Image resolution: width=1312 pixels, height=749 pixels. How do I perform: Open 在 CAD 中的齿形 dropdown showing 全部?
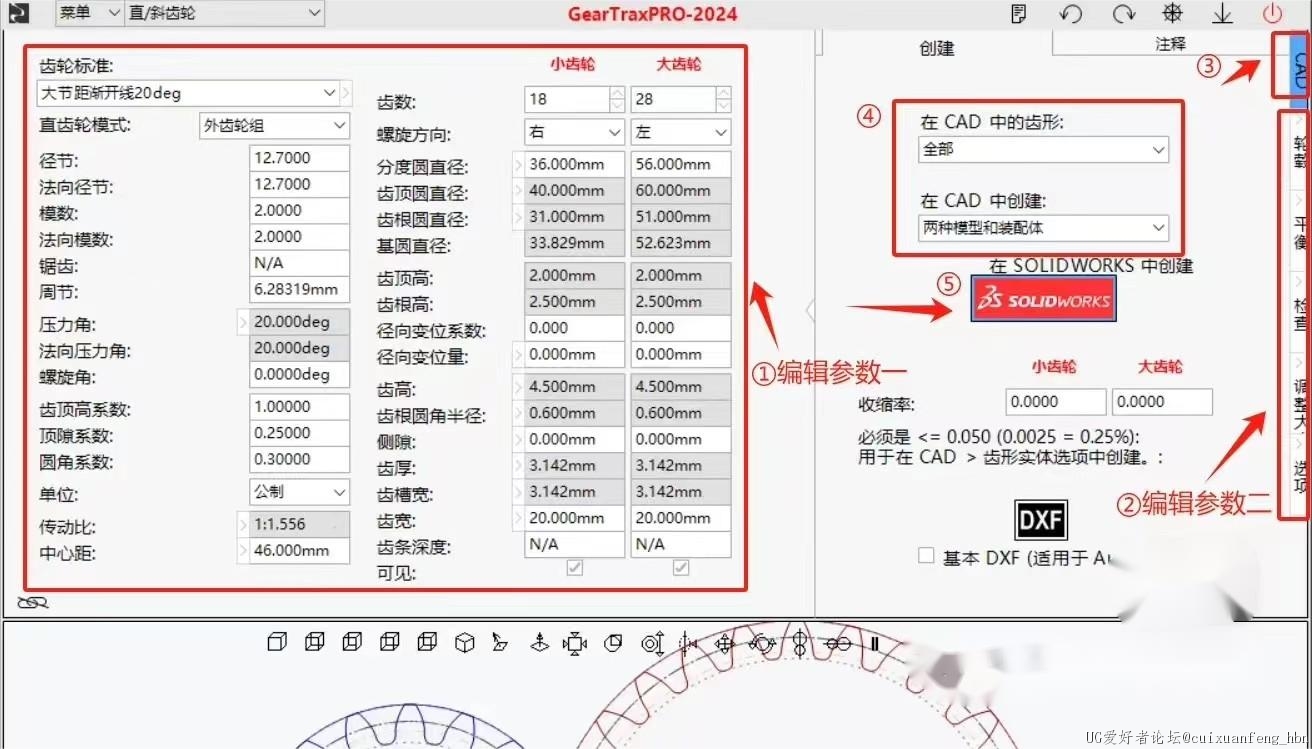click(1043, 149)
